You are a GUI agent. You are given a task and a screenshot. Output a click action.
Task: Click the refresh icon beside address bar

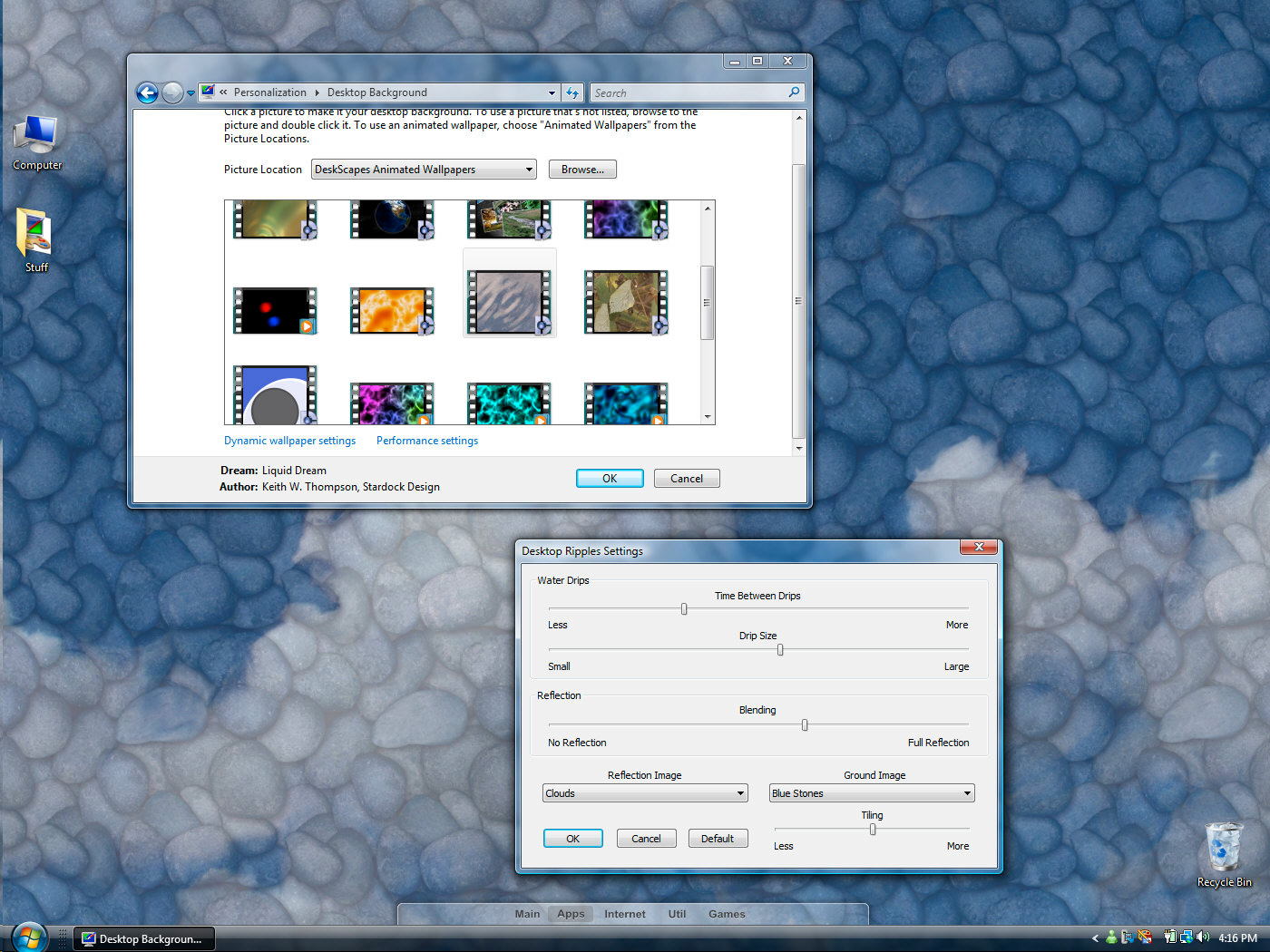coord(572,92)
